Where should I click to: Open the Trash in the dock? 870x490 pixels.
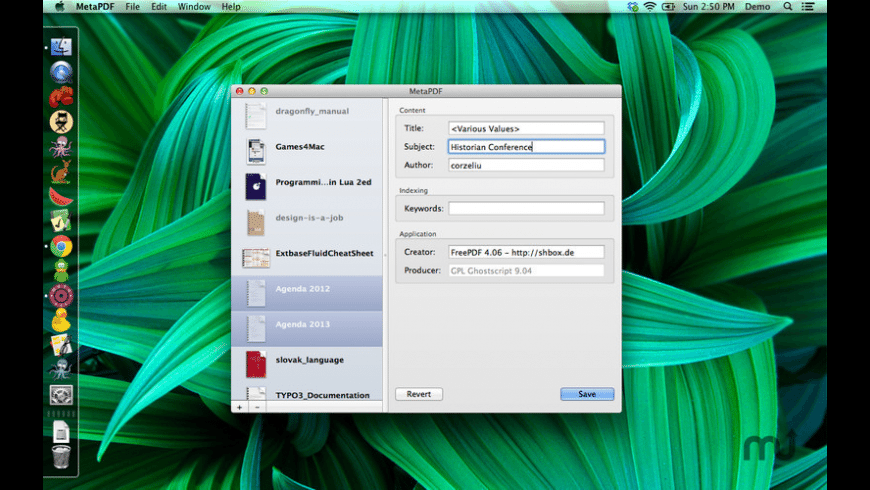pyautogui.click(x=61, y=457)
